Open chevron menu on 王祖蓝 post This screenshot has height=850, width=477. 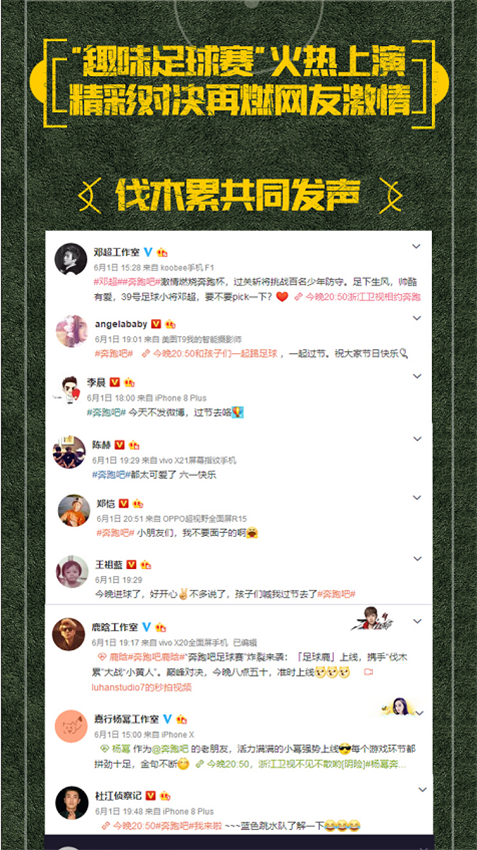[417, 558]
